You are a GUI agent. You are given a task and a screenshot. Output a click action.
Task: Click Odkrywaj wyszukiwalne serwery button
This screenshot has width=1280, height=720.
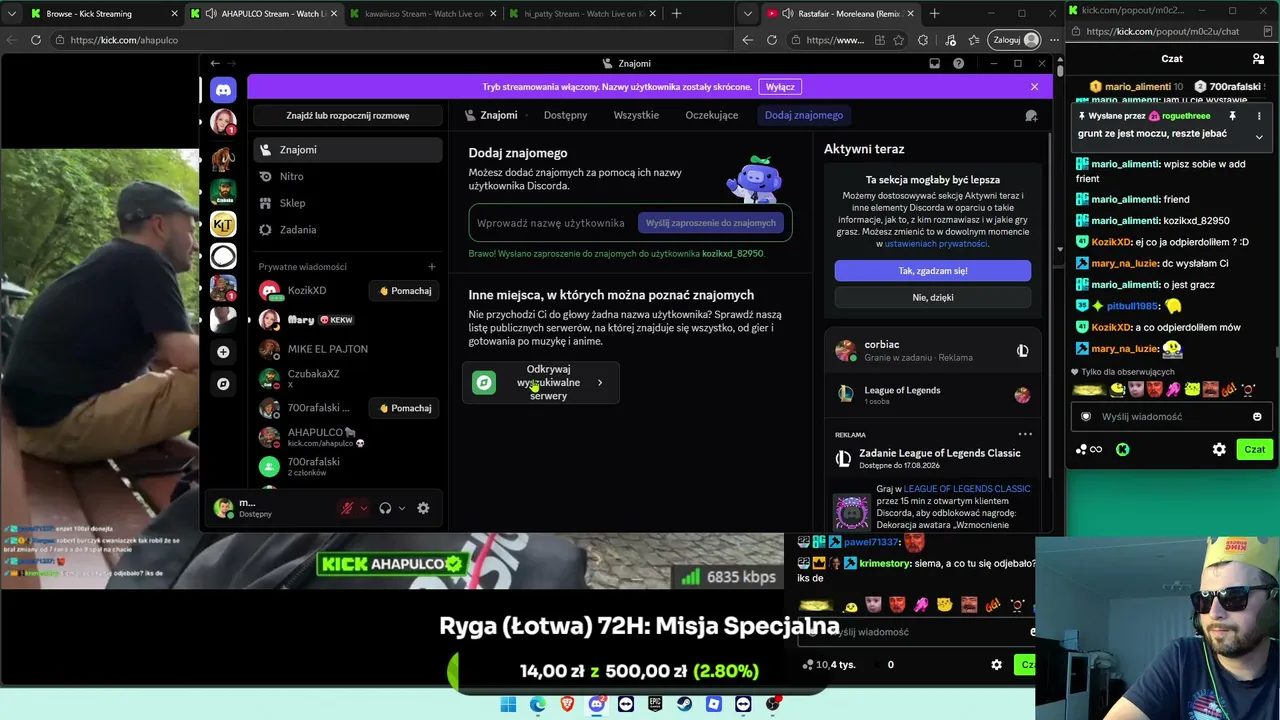[x=541, y=382]
